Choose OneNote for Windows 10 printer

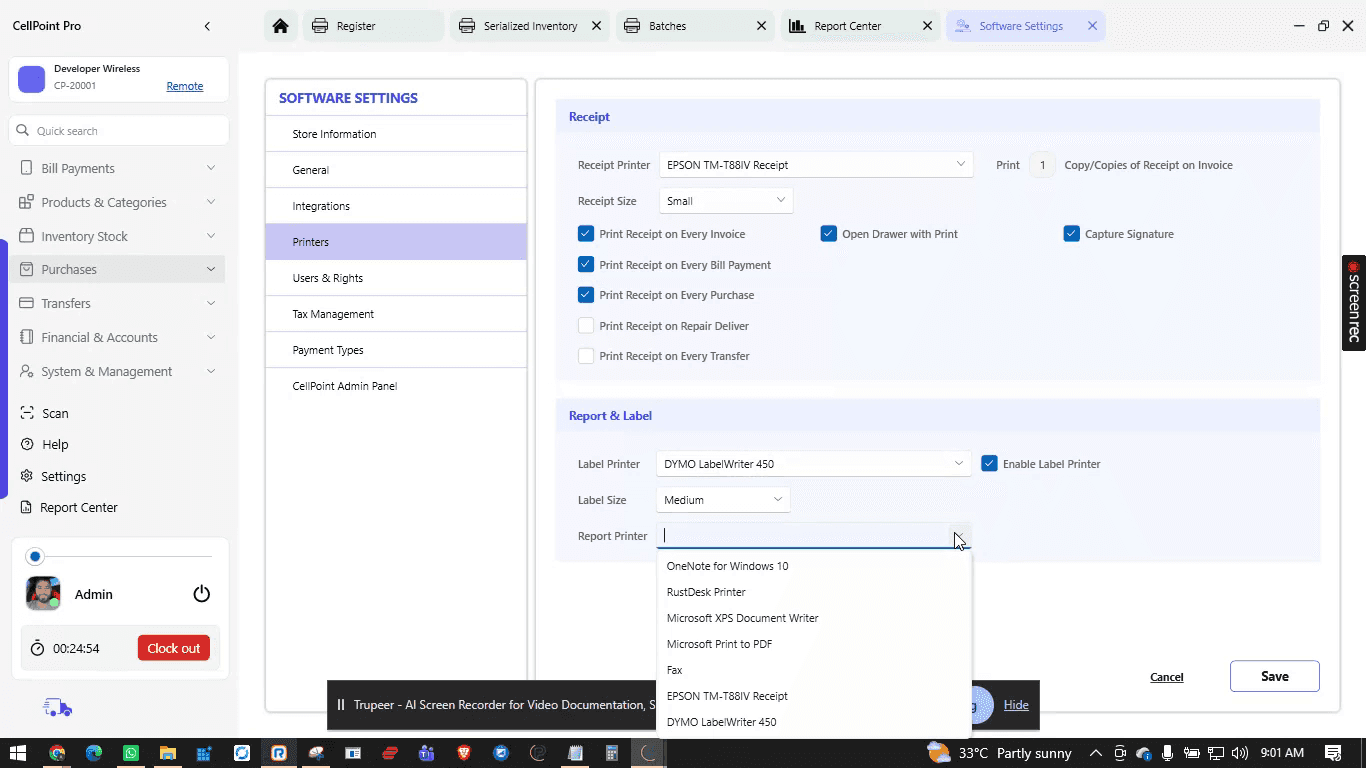tap(813, 566)
